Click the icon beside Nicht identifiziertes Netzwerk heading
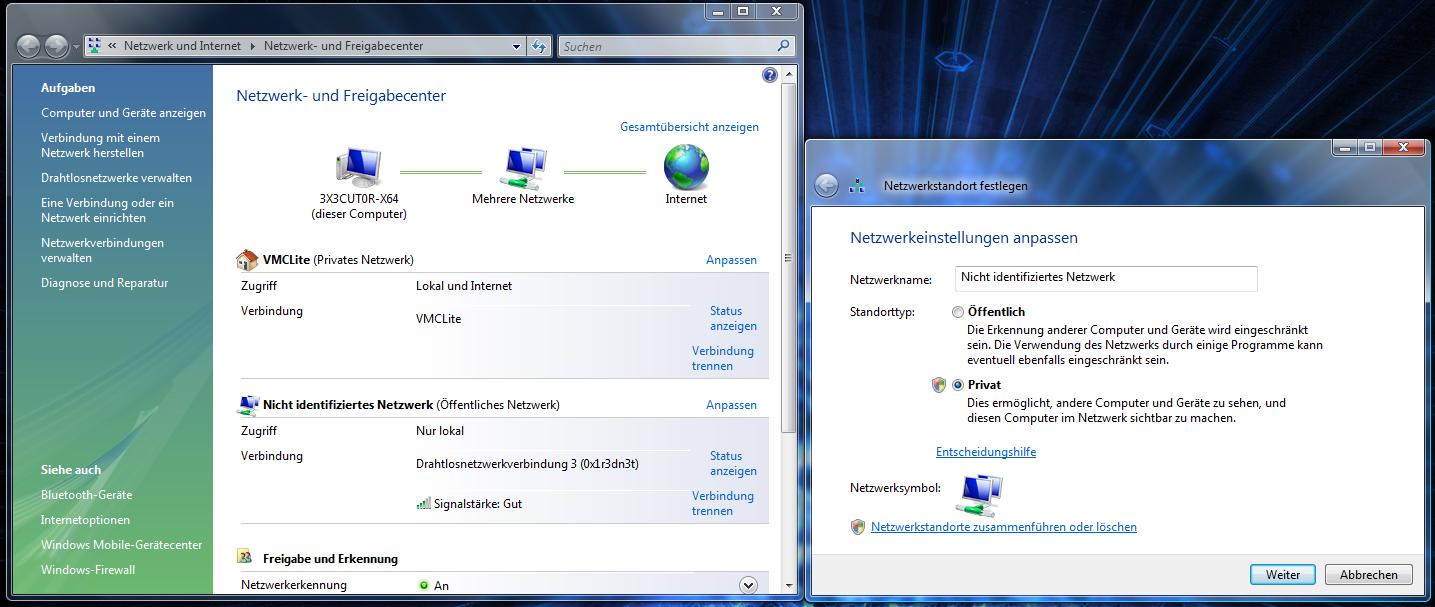This screenshot has height=607, width=1435. (x=247, y=405)
